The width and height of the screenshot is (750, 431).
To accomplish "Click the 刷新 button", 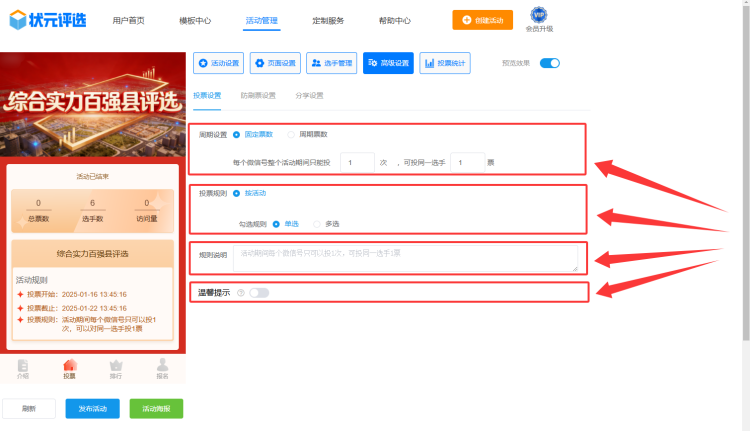I will click(x=29, y=409).
